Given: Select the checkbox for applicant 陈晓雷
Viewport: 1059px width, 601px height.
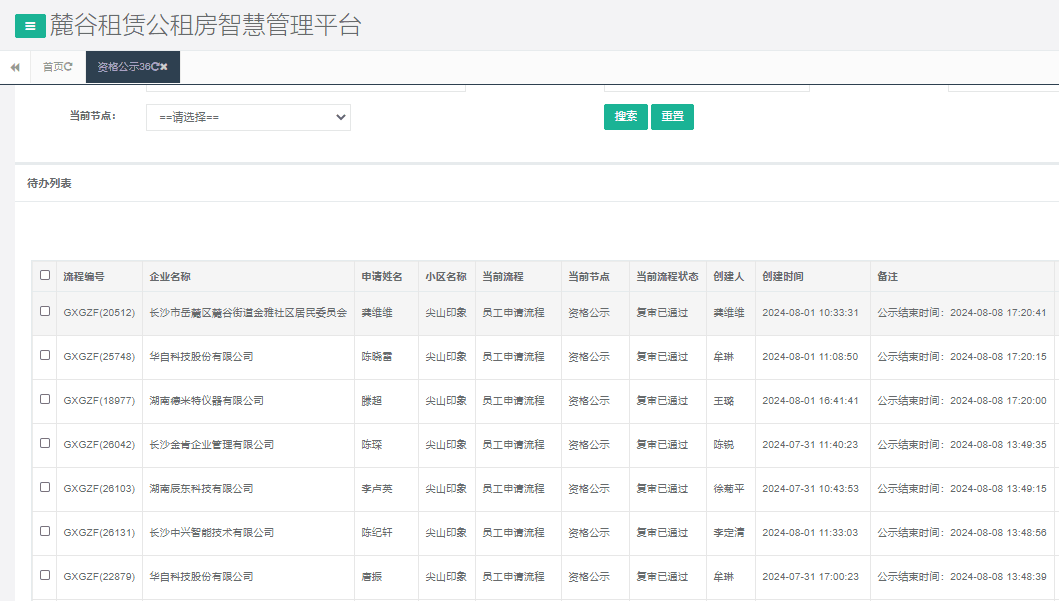Looking at the screenshot, I should coord(44,356).
